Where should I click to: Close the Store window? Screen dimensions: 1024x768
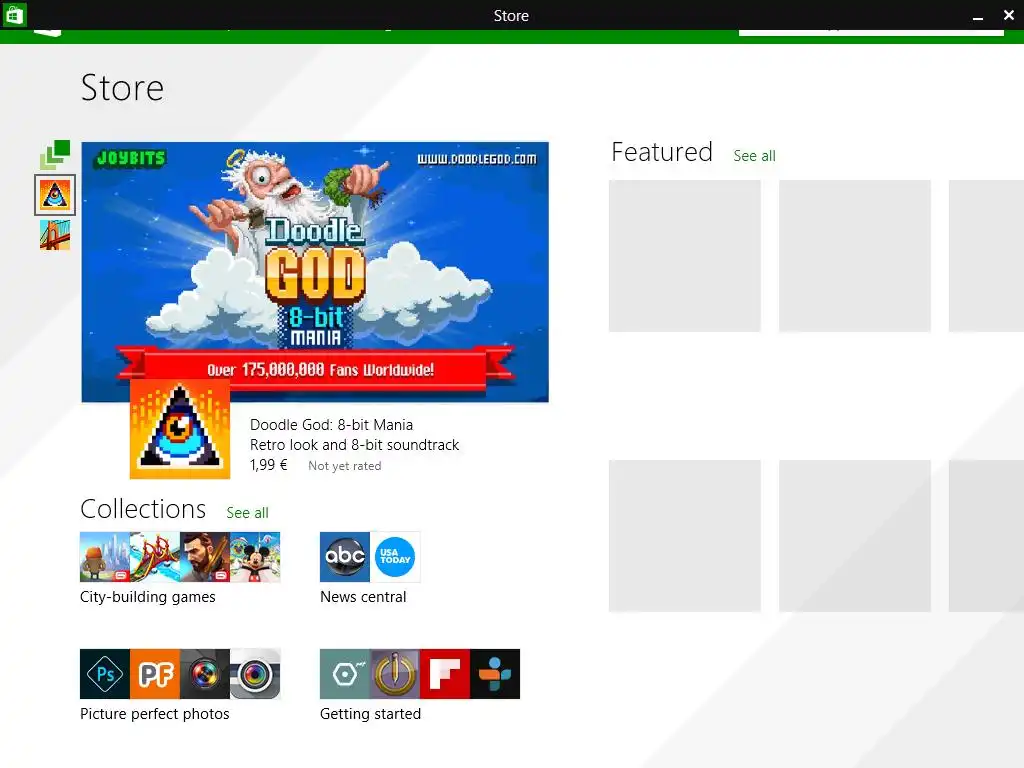tap(1008, 15)
